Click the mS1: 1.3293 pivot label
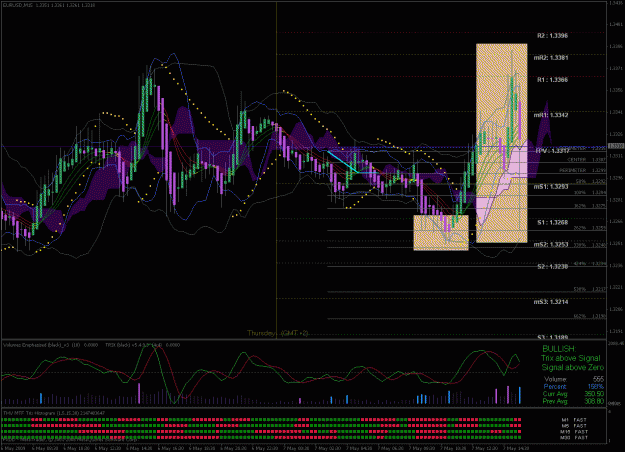This screenshot has width=625, height=452. point(551,186)
